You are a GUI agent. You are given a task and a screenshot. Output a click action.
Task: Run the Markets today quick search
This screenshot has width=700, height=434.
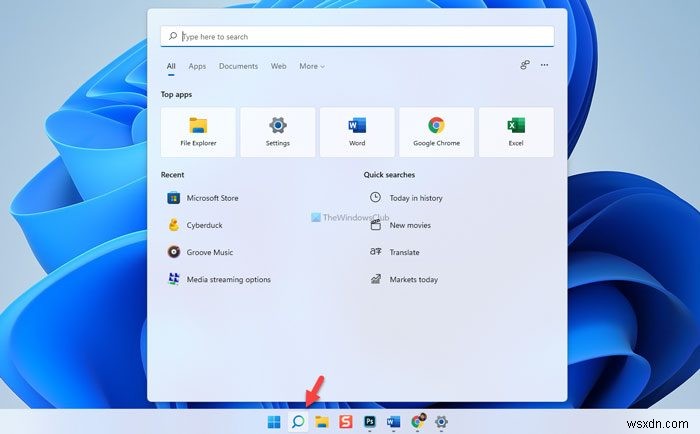tap(404, 280)
